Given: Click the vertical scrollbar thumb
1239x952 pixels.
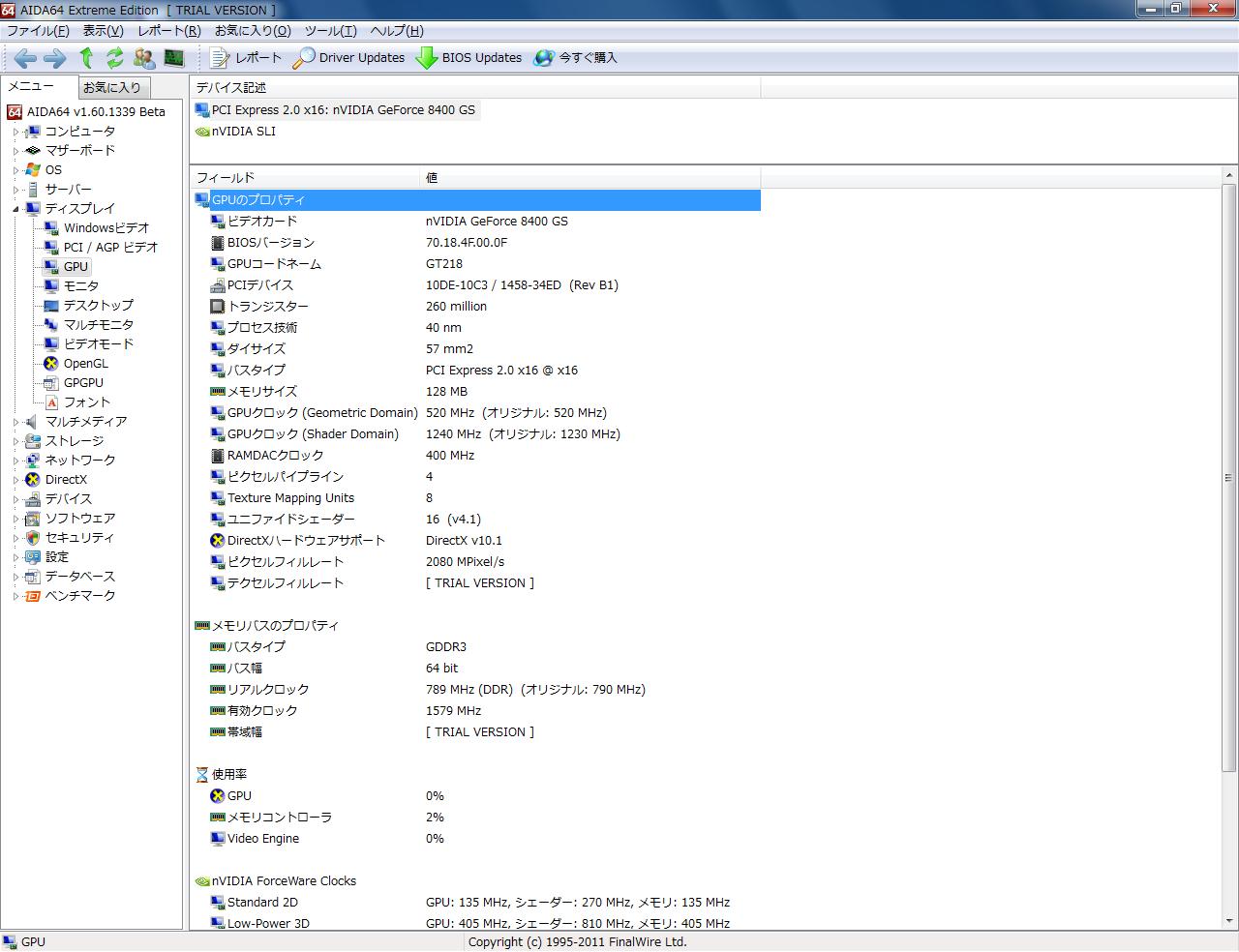Looking at the screenshot, I should (x=1229, y=478).
